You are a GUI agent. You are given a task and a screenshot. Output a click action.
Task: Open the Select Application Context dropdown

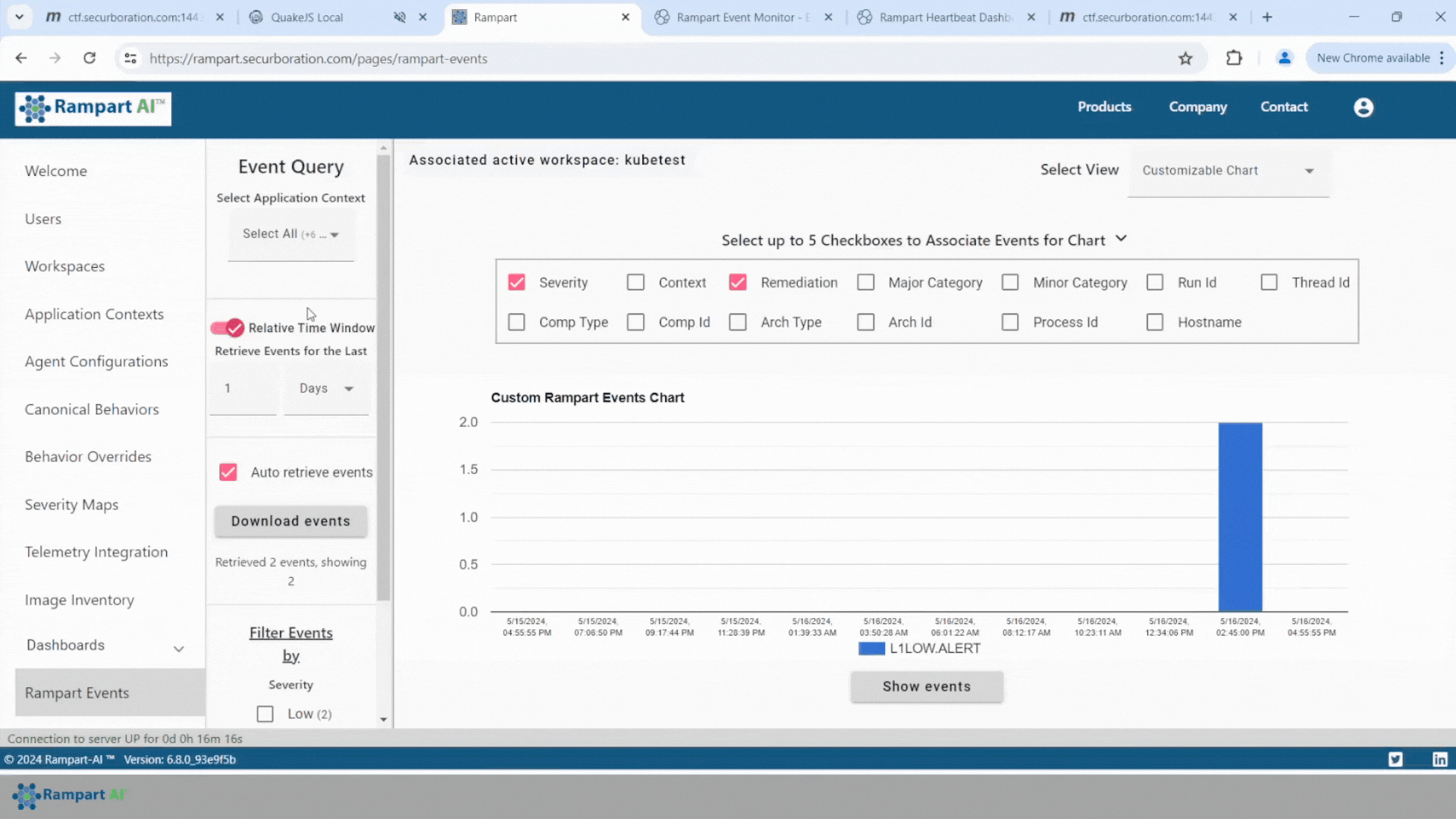[291, 234]
